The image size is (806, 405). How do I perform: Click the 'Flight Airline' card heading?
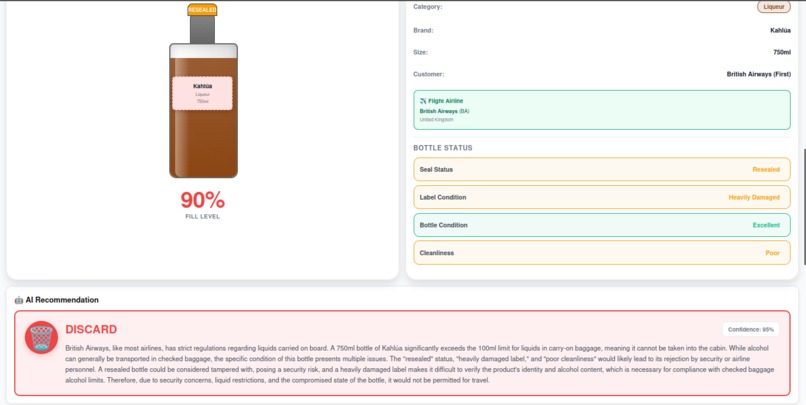click(446, 101)
